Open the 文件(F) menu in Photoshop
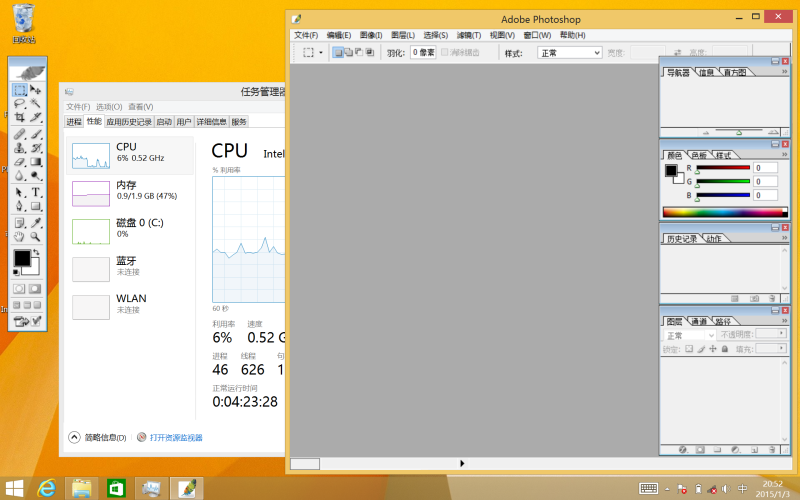The height and width of the screenshot is (500, 800). (306, 35)
